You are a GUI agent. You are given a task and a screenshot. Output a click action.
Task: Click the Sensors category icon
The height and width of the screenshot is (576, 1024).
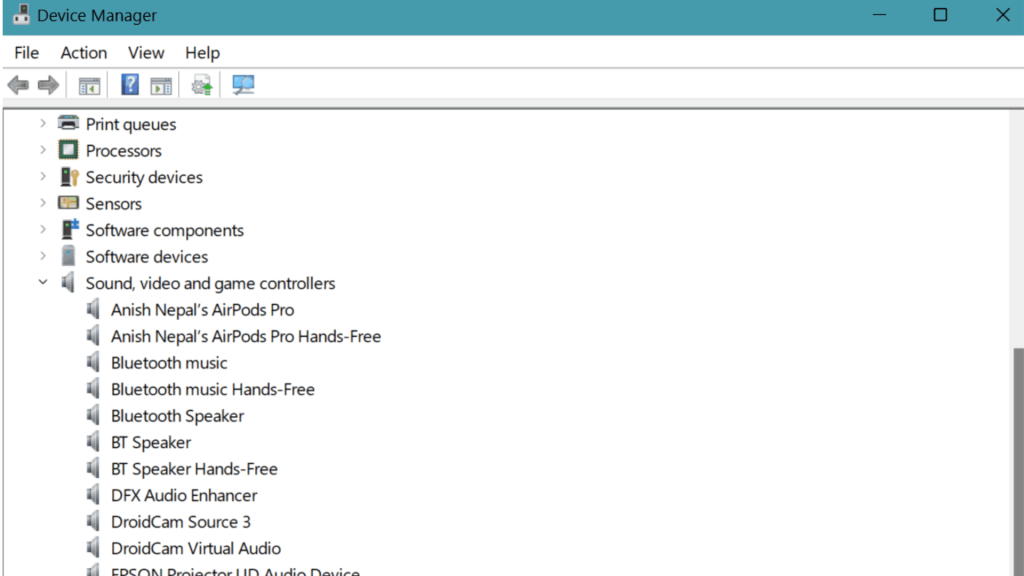click(69, 202)
